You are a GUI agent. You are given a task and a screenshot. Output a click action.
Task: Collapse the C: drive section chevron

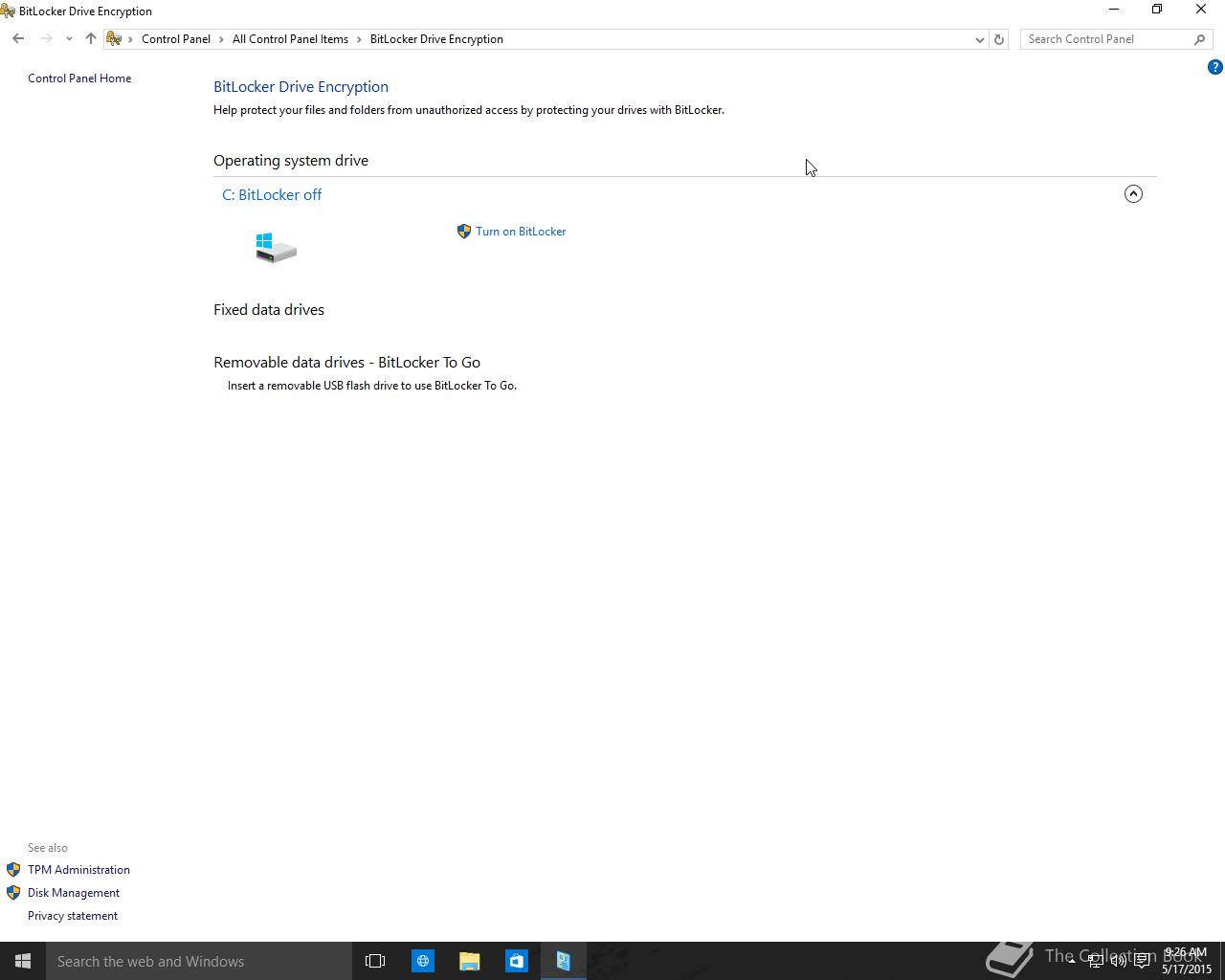pos(1133,194)
